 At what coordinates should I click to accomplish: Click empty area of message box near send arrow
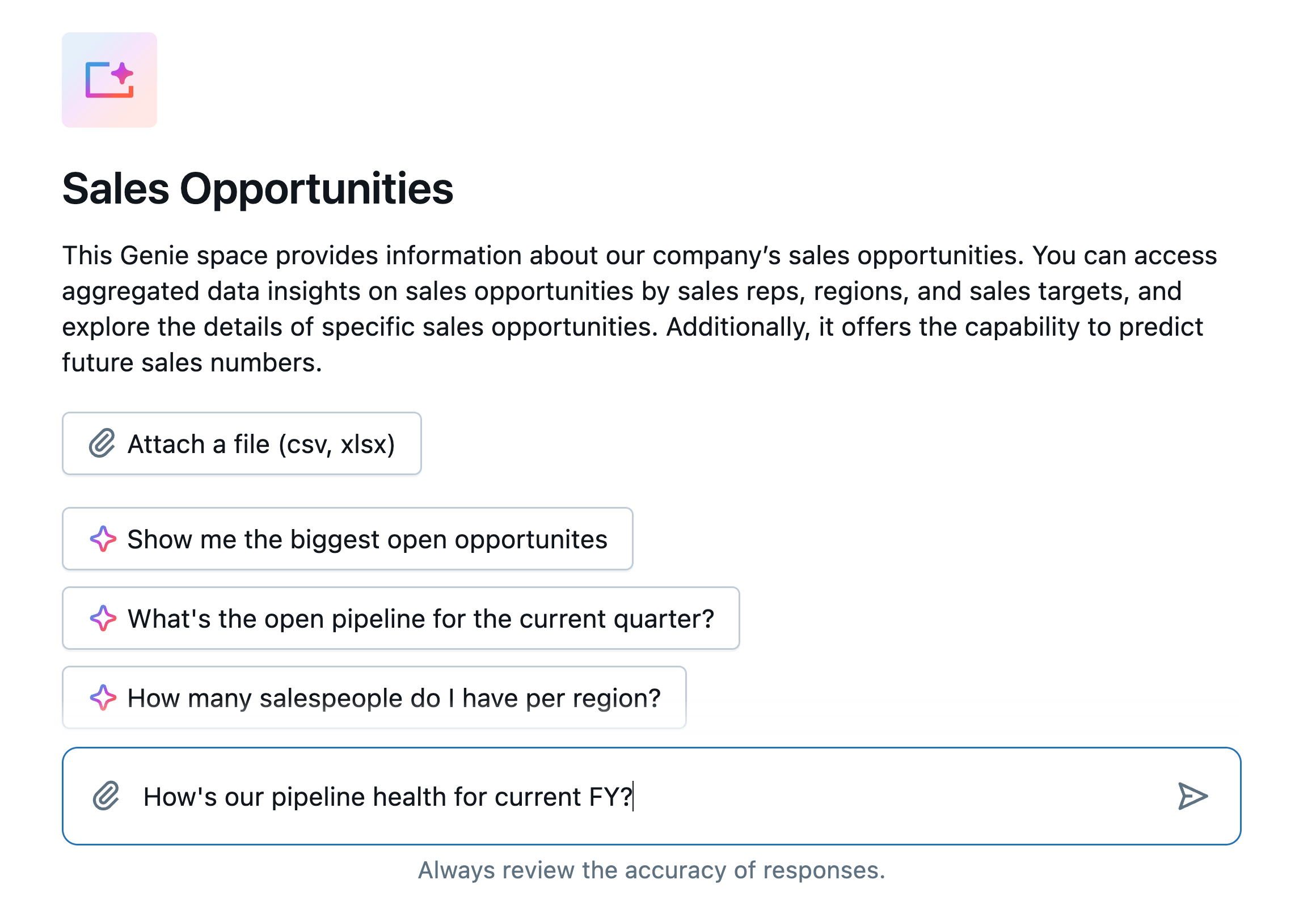coord(964,796)
